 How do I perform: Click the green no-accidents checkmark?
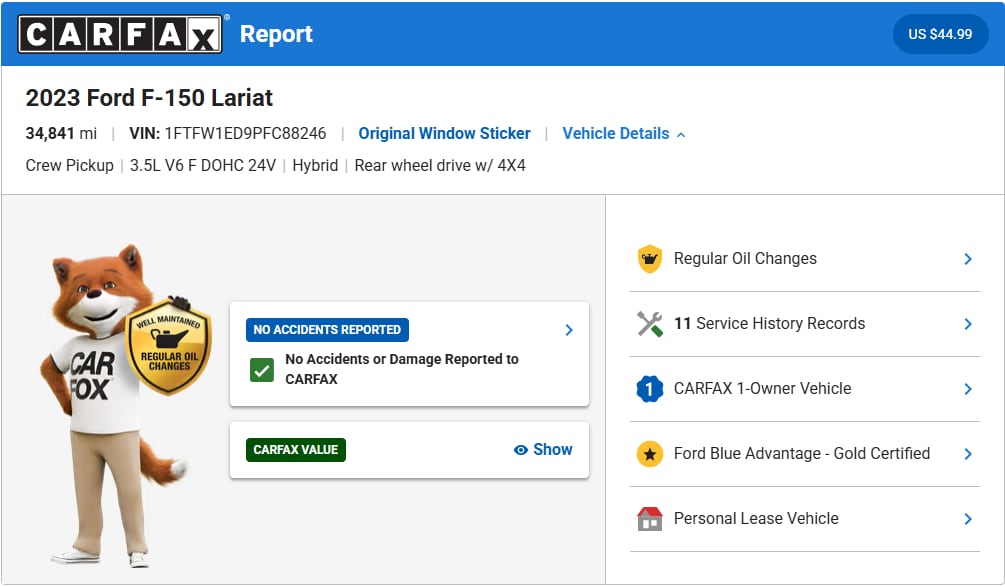[x=262, y=370]
